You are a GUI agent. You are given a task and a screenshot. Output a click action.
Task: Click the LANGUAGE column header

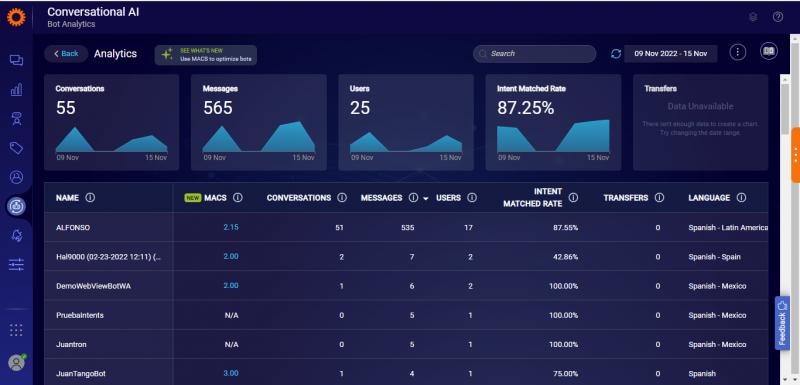709,197
